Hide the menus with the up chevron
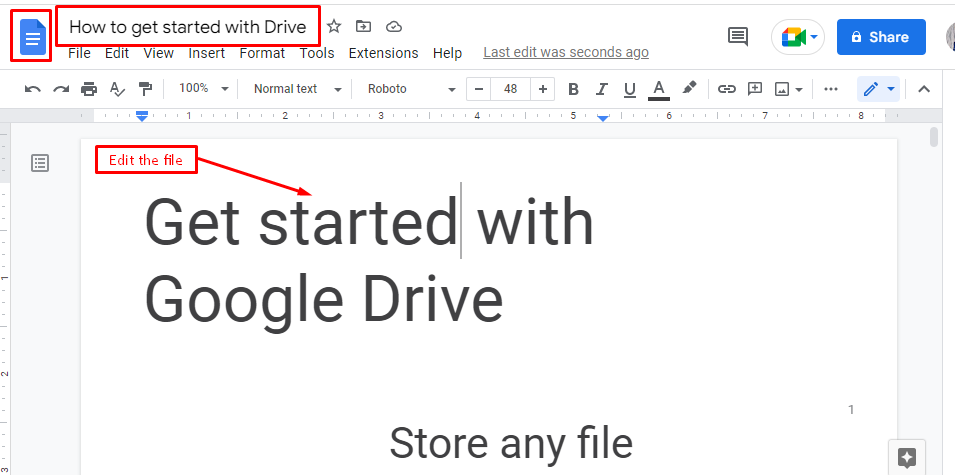 pos(924,89)
